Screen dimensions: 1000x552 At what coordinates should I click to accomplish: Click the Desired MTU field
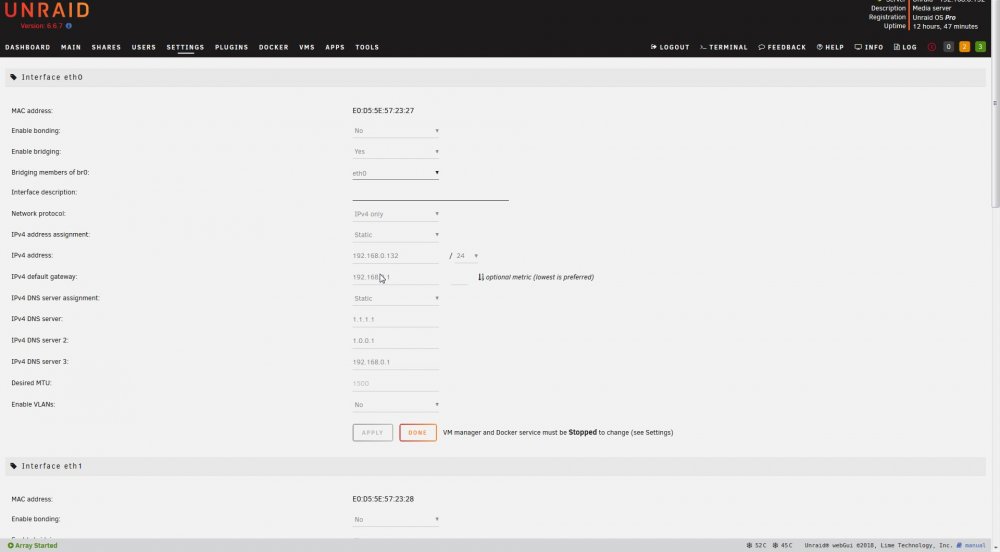pos(395,384)
